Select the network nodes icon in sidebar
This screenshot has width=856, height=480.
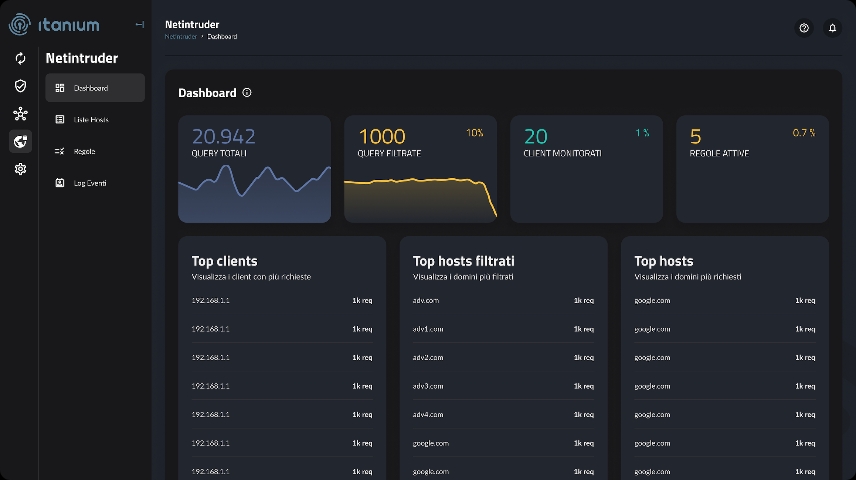click(x=20, y=114)
